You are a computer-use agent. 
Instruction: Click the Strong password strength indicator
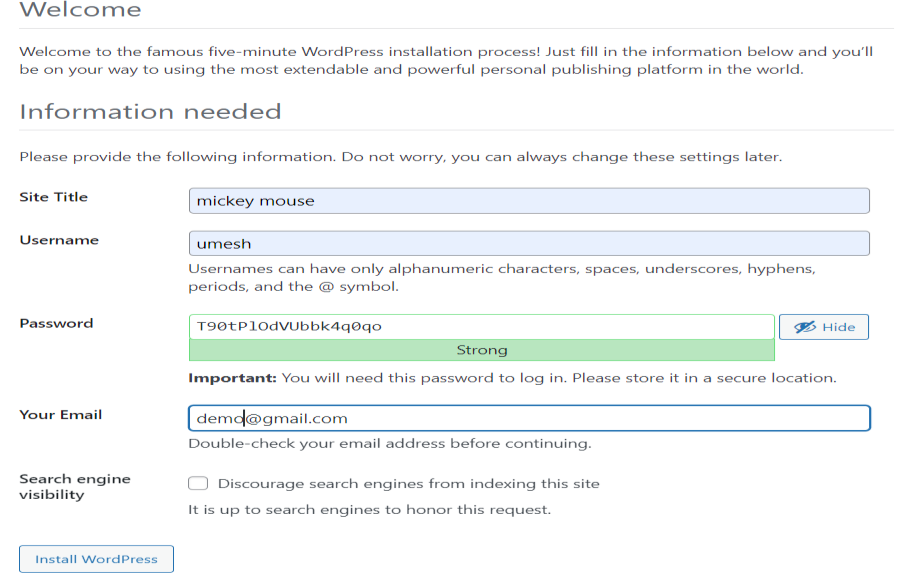tap(481, 351)
